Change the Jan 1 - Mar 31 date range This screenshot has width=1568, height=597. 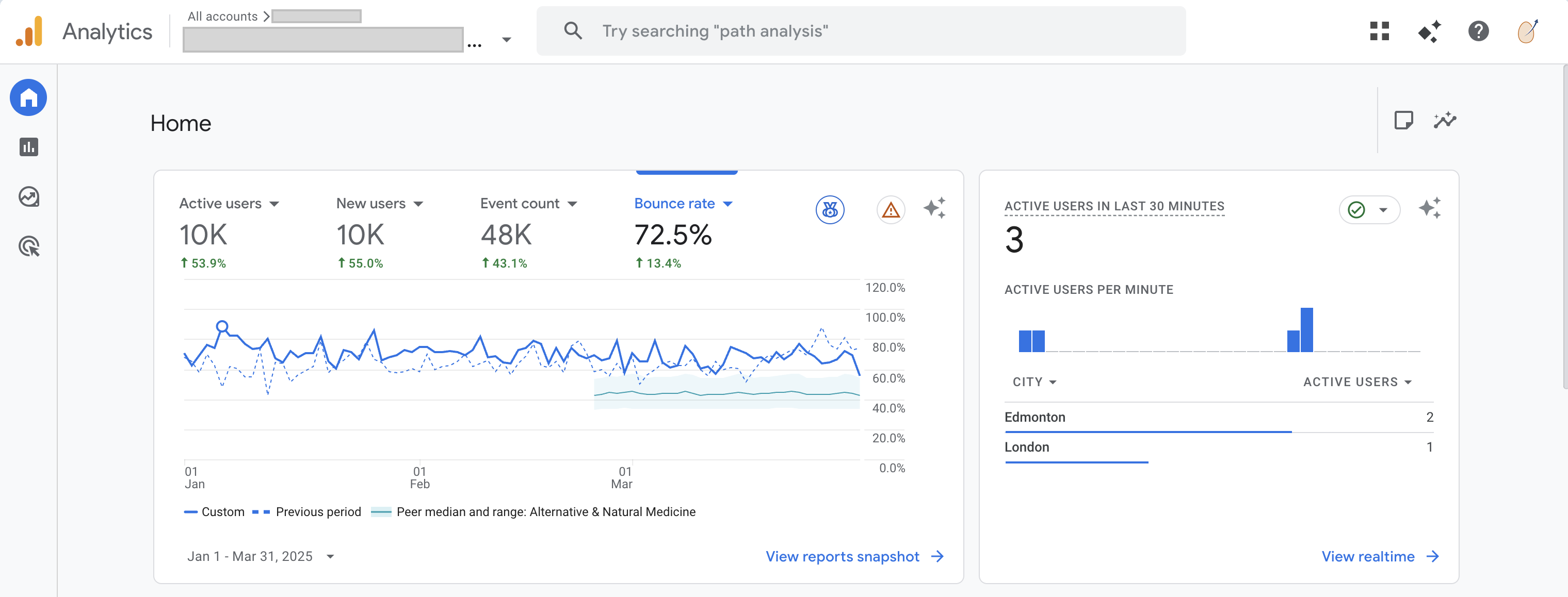point(261,556)
